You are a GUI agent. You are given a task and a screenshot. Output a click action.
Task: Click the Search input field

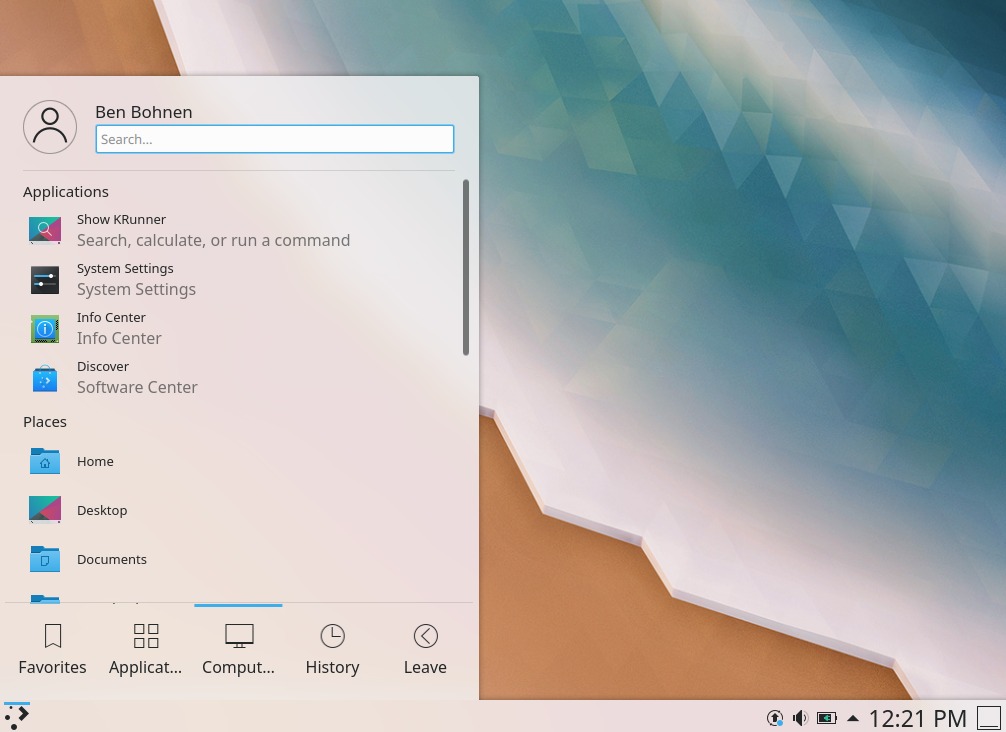274,139
